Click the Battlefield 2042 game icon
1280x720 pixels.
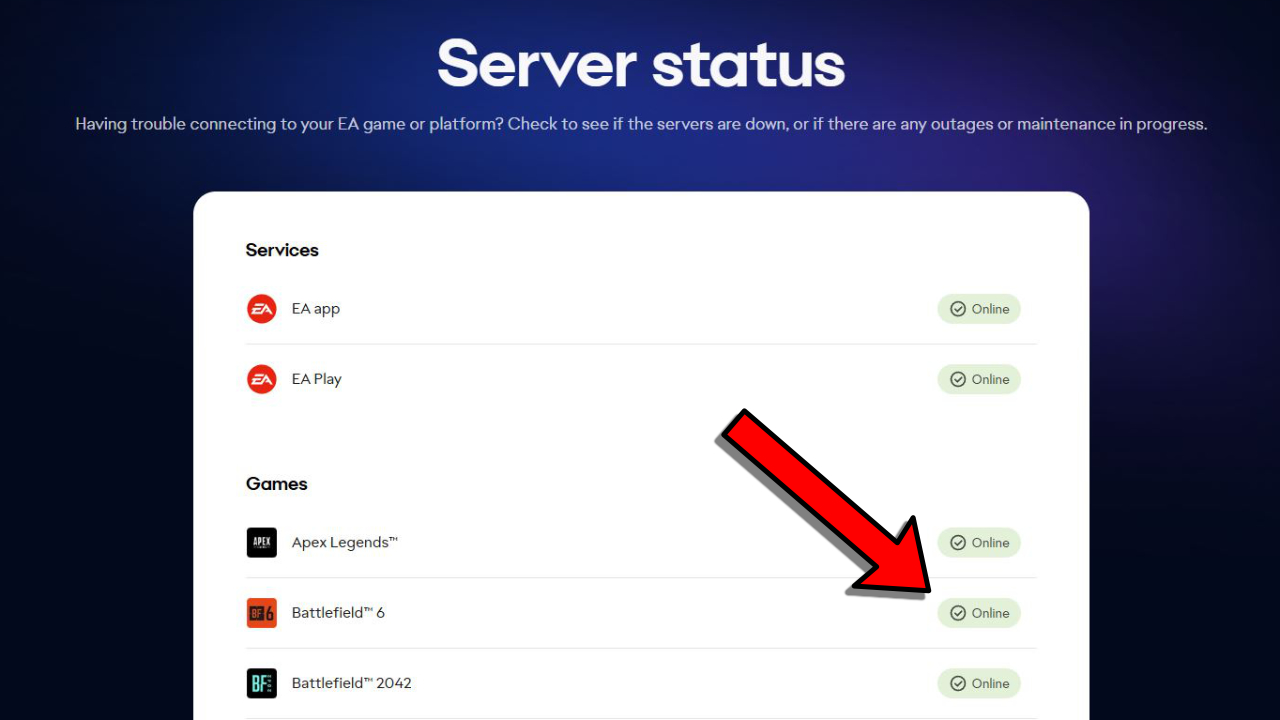261,683
